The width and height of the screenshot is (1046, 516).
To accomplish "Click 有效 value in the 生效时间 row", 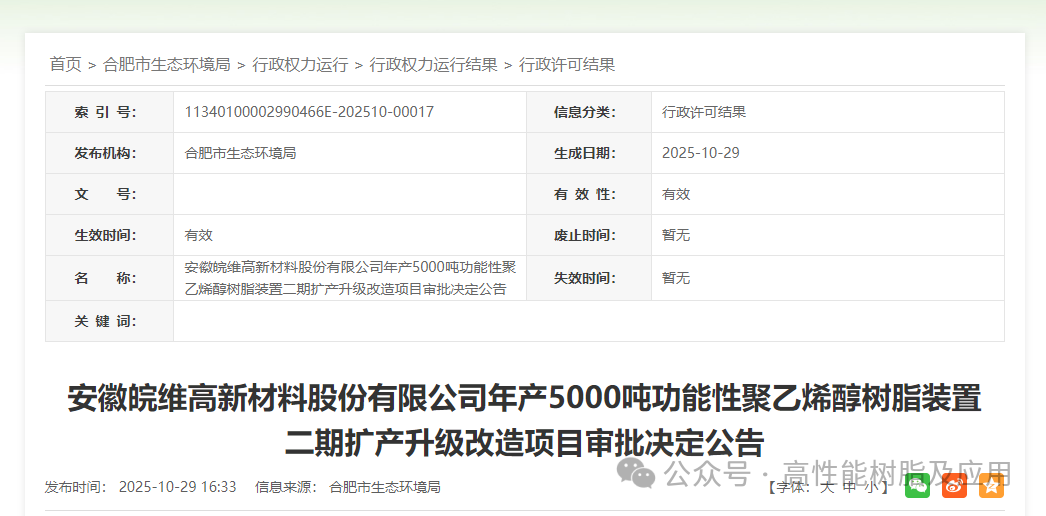I will pyautogui.click(x=198, y=235).
